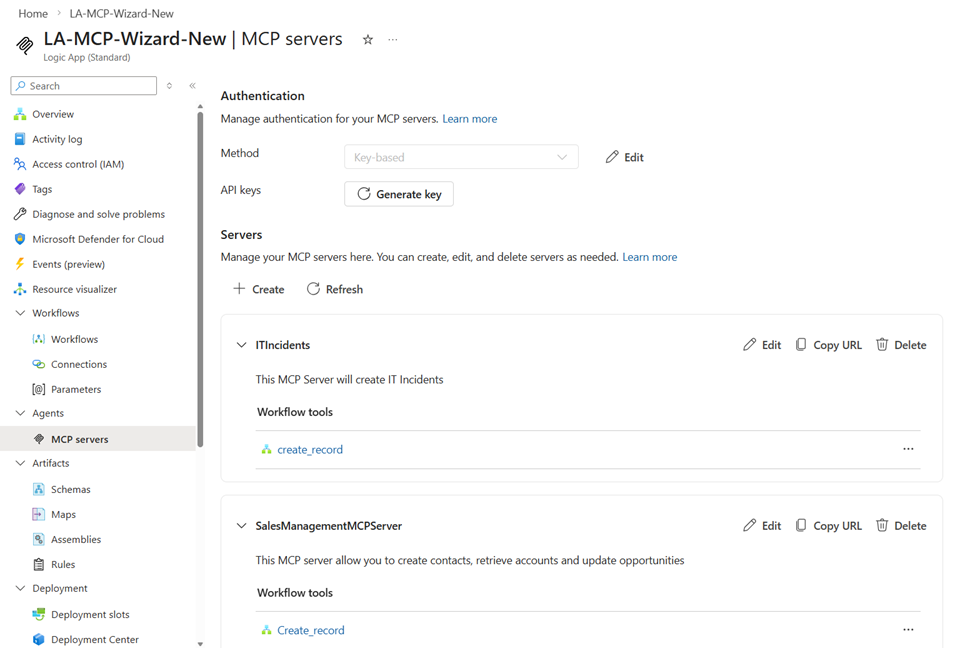
Task: Collapse the Workflows section in the sidebar
Action: pos(20,313)
